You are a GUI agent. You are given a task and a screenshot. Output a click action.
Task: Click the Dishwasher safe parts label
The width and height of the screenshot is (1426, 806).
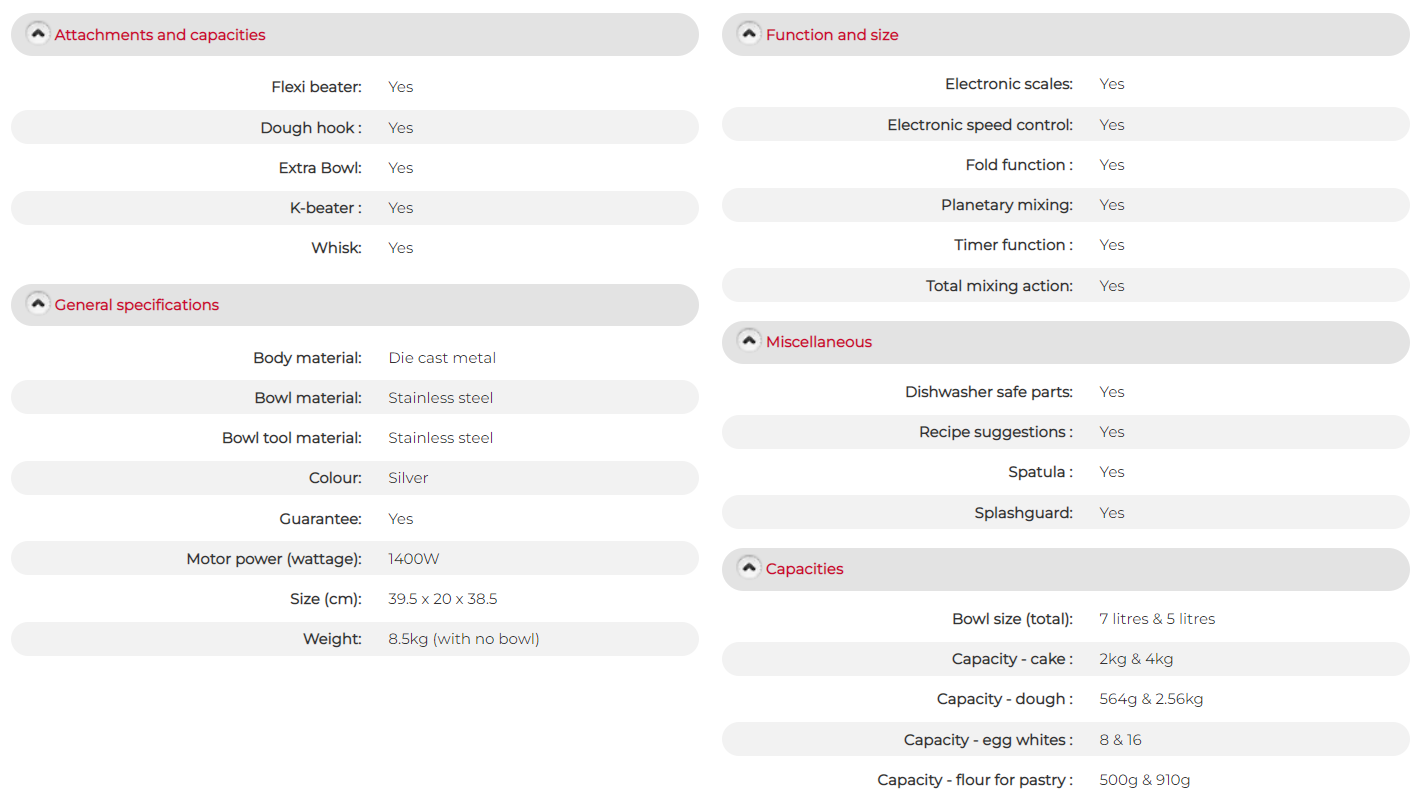pyautogui.click(x=989, y=392)
